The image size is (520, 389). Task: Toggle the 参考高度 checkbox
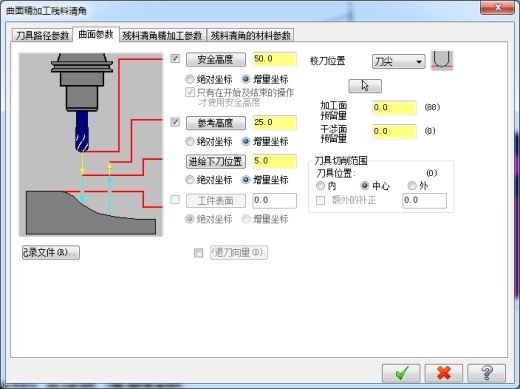[x=175, y=122]
